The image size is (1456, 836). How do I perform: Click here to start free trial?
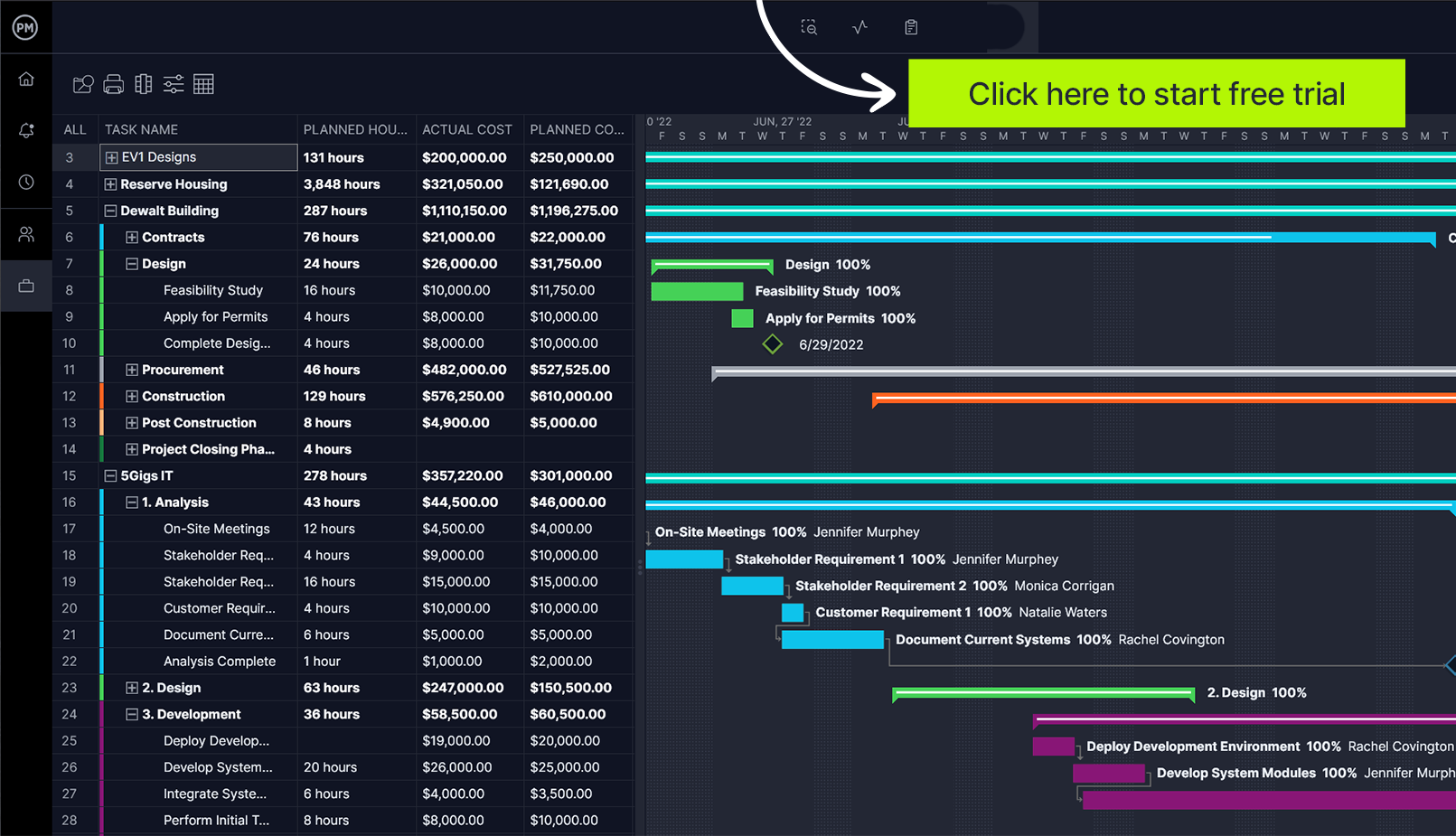coord(1157,93)
